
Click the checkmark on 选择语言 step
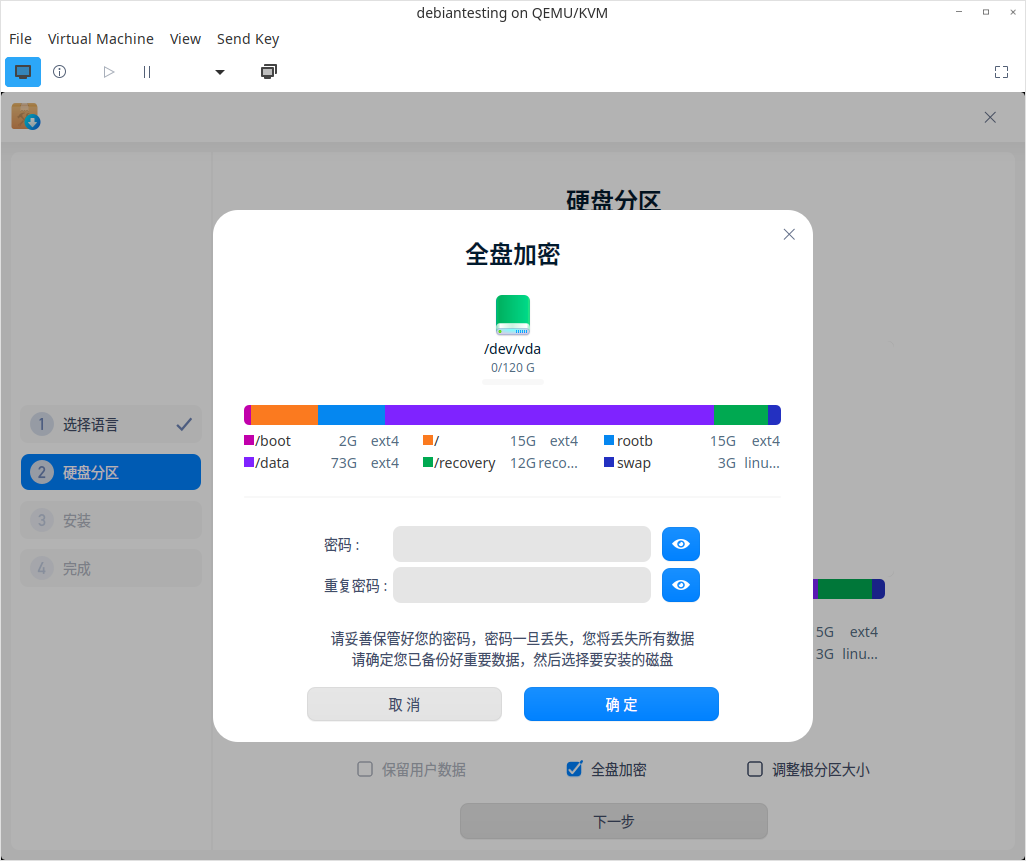click(x=184, y=425)
